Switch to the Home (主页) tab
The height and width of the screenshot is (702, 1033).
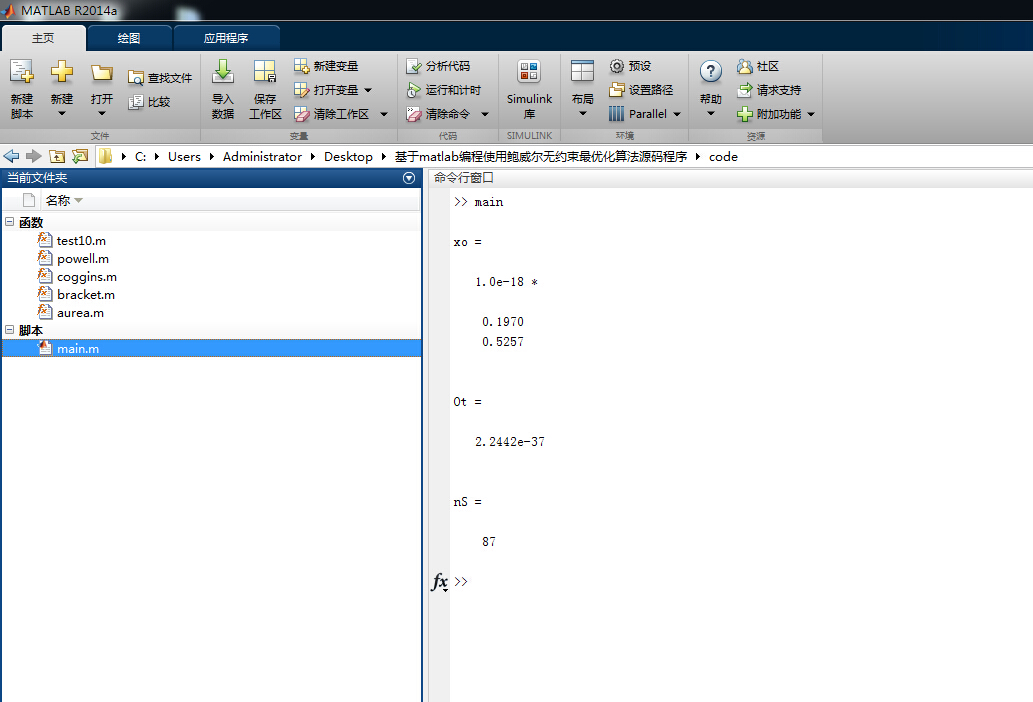pos(43,38)
